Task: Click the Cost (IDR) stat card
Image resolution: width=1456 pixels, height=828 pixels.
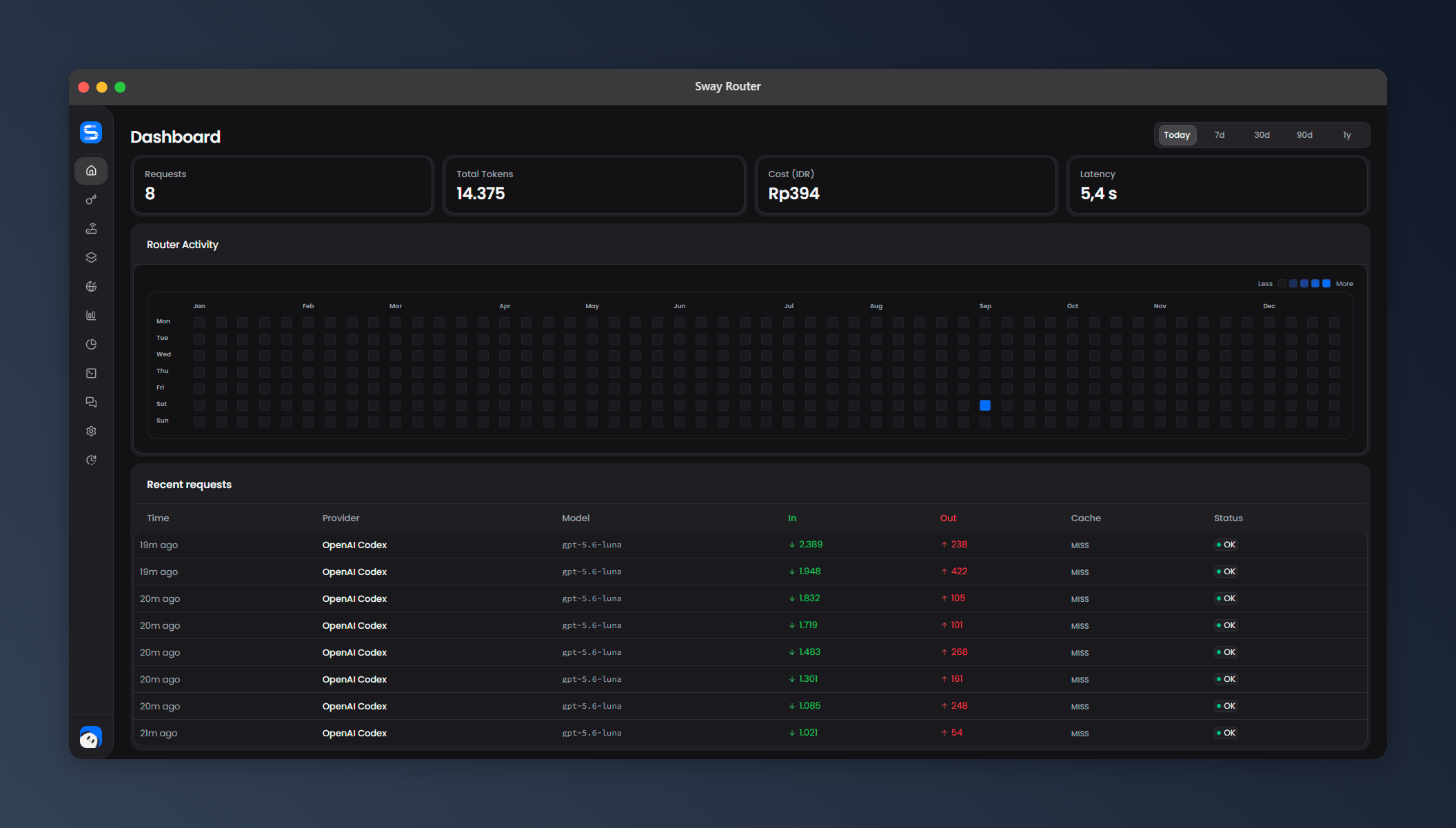Action: click(x=906, y=185)
